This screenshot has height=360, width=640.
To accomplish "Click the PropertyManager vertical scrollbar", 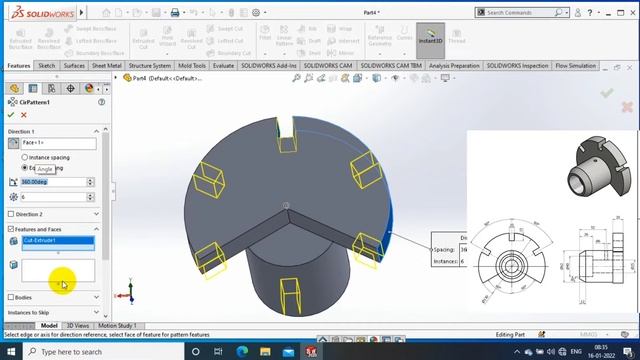I will [106, 196].
